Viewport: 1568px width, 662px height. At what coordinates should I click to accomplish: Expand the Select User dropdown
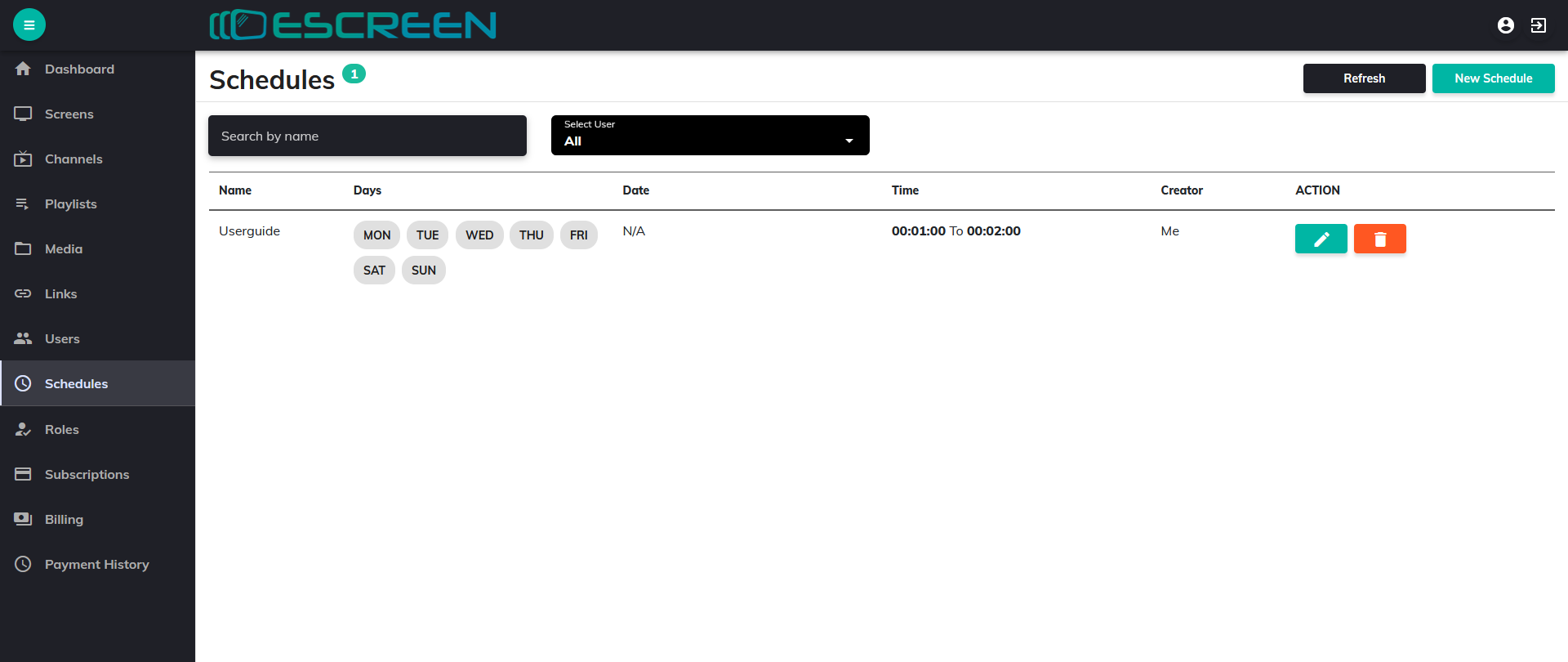(710, 136)
